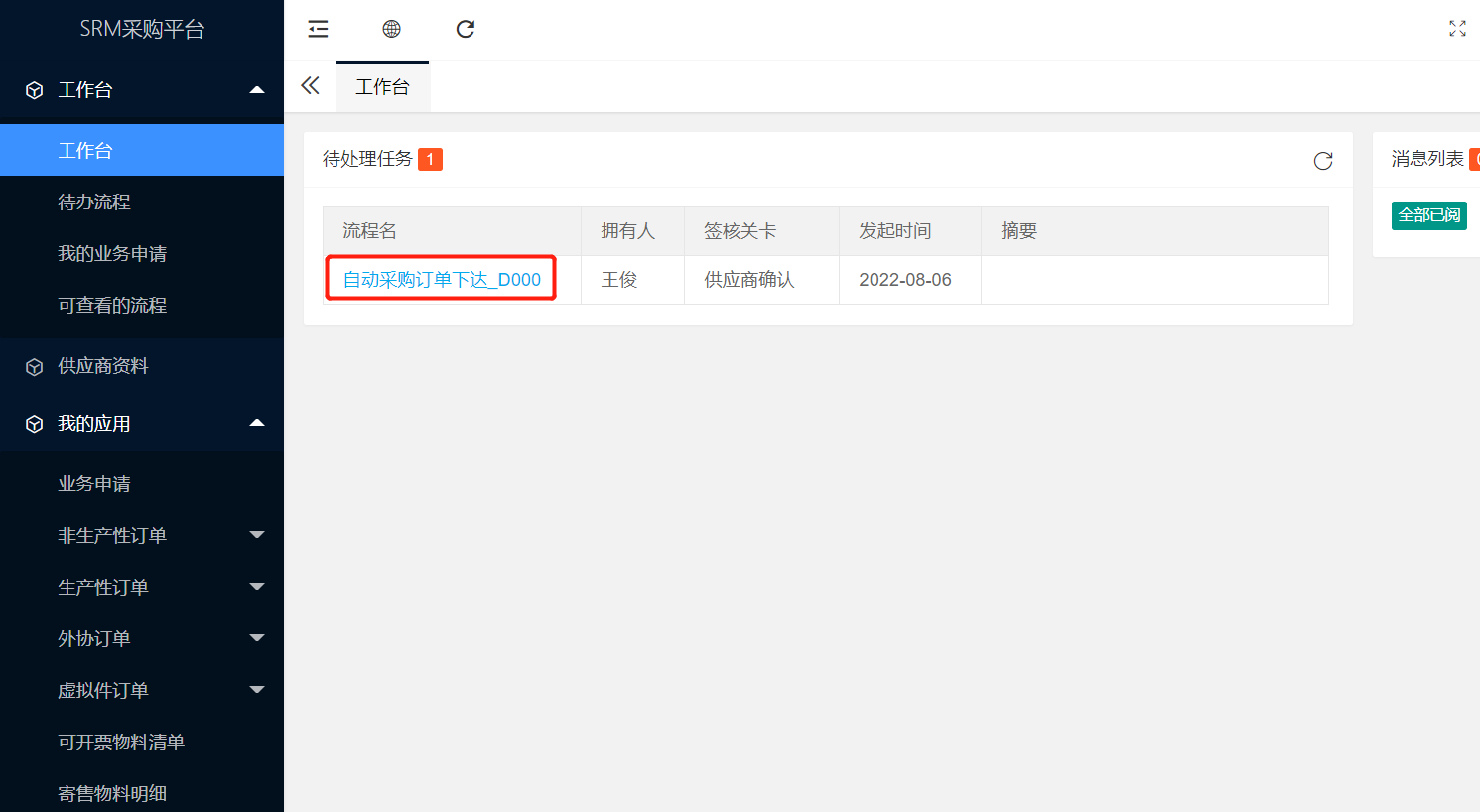Image resolution: width=1480 pixels, height=812 pixels.
Task: Click the 发起时间 column header
Action: 894,231
